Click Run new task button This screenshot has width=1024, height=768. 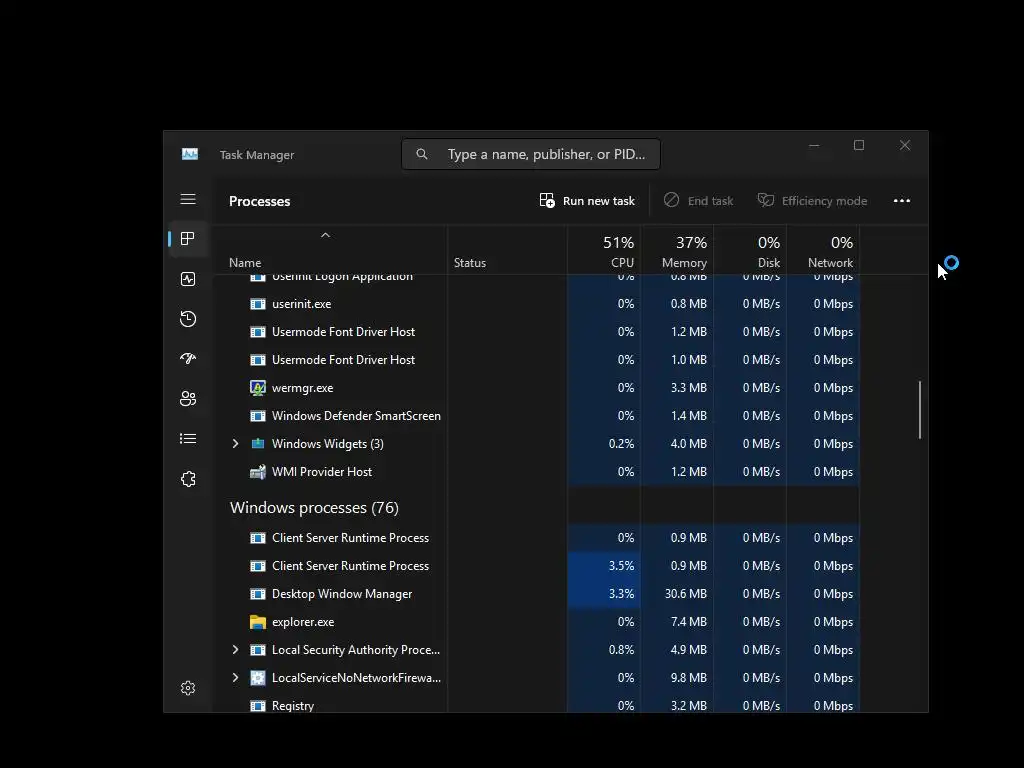tap(587, 201)
